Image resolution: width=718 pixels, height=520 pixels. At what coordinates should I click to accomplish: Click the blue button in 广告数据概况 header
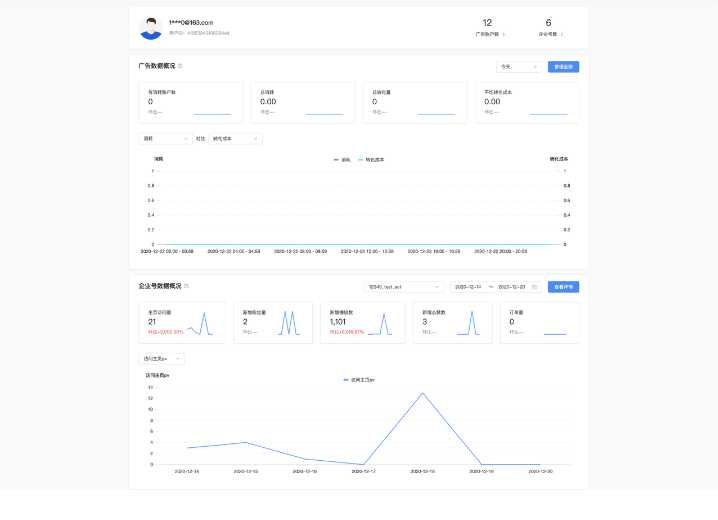[563, 67]
